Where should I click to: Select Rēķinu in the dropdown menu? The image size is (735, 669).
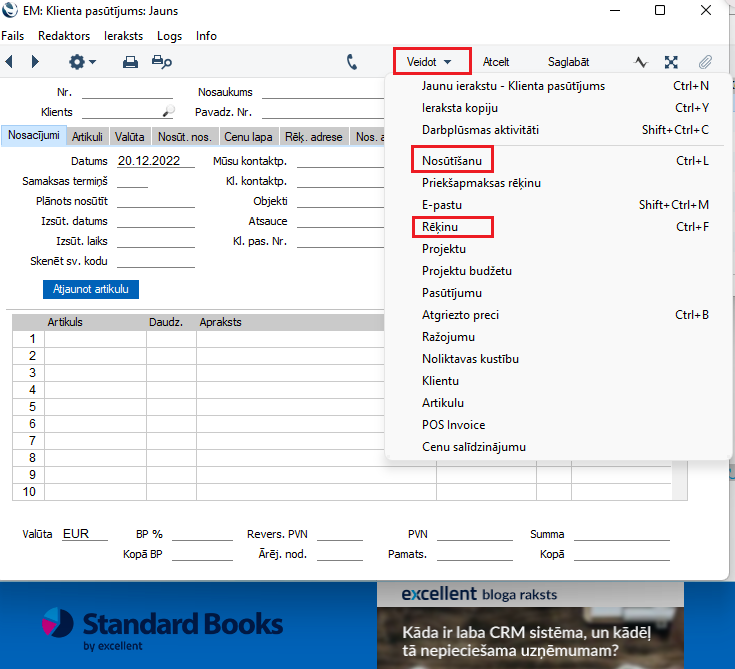pyautogui.click(x=440, y=227)
